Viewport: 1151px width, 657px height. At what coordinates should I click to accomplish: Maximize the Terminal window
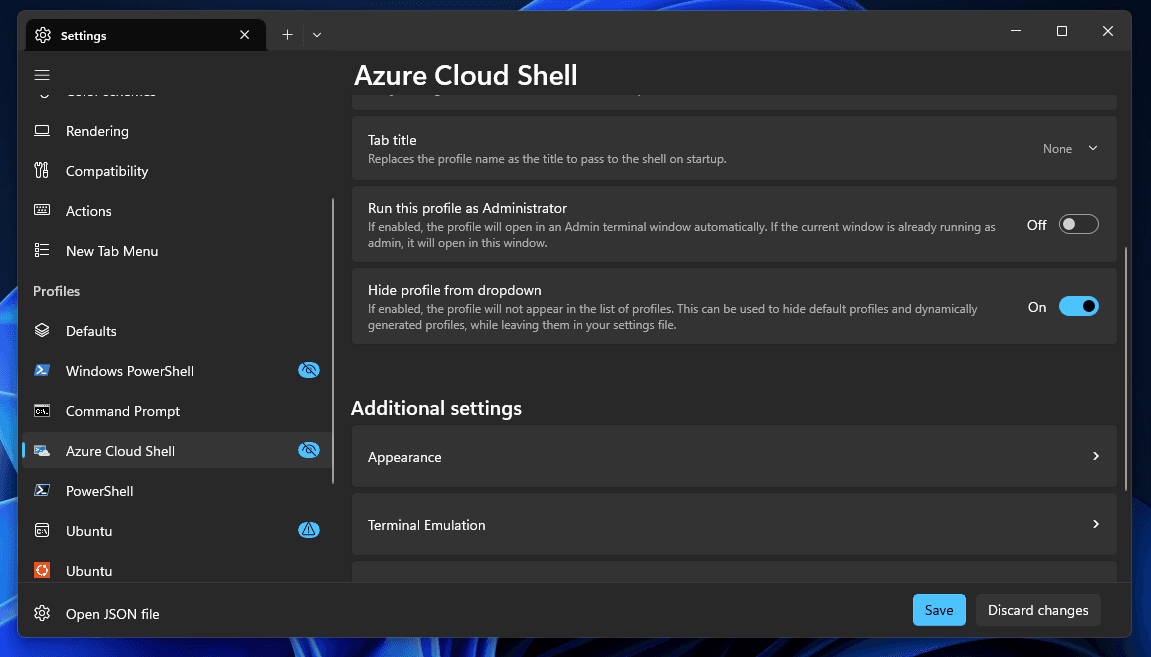[x=1061, y=31]
